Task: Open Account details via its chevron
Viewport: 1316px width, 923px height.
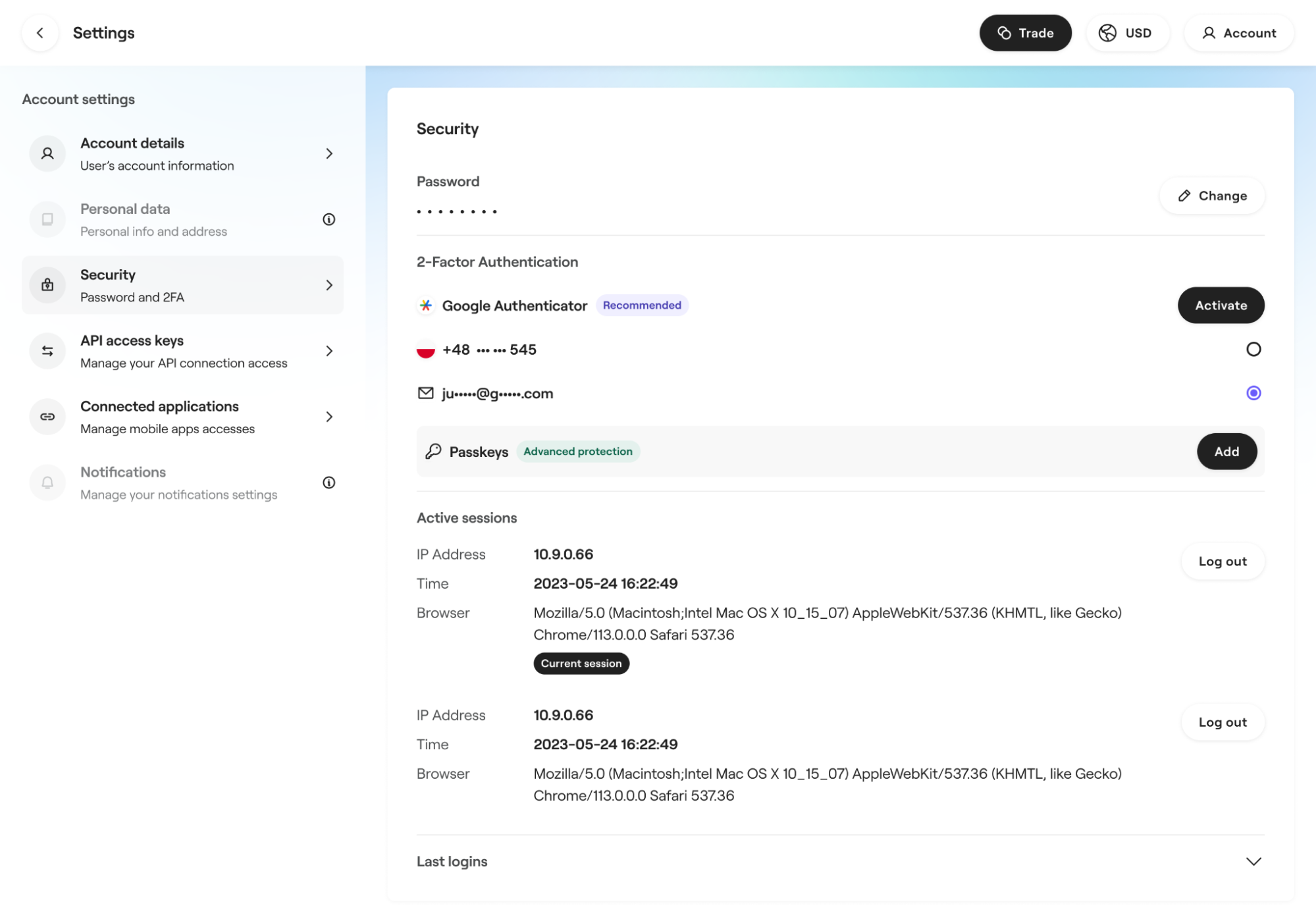Action: click(329, 153)
